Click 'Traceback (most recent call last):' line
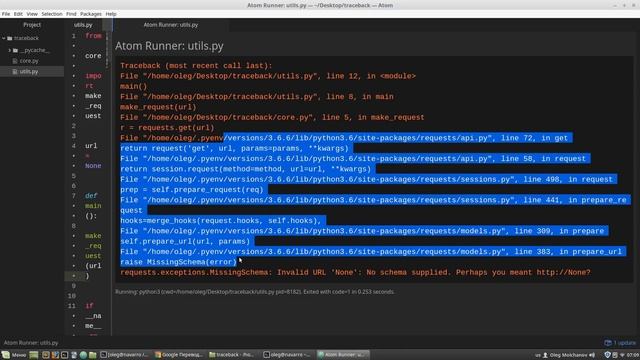This screenshot has height=360, width=640. [x=196, y=66]
